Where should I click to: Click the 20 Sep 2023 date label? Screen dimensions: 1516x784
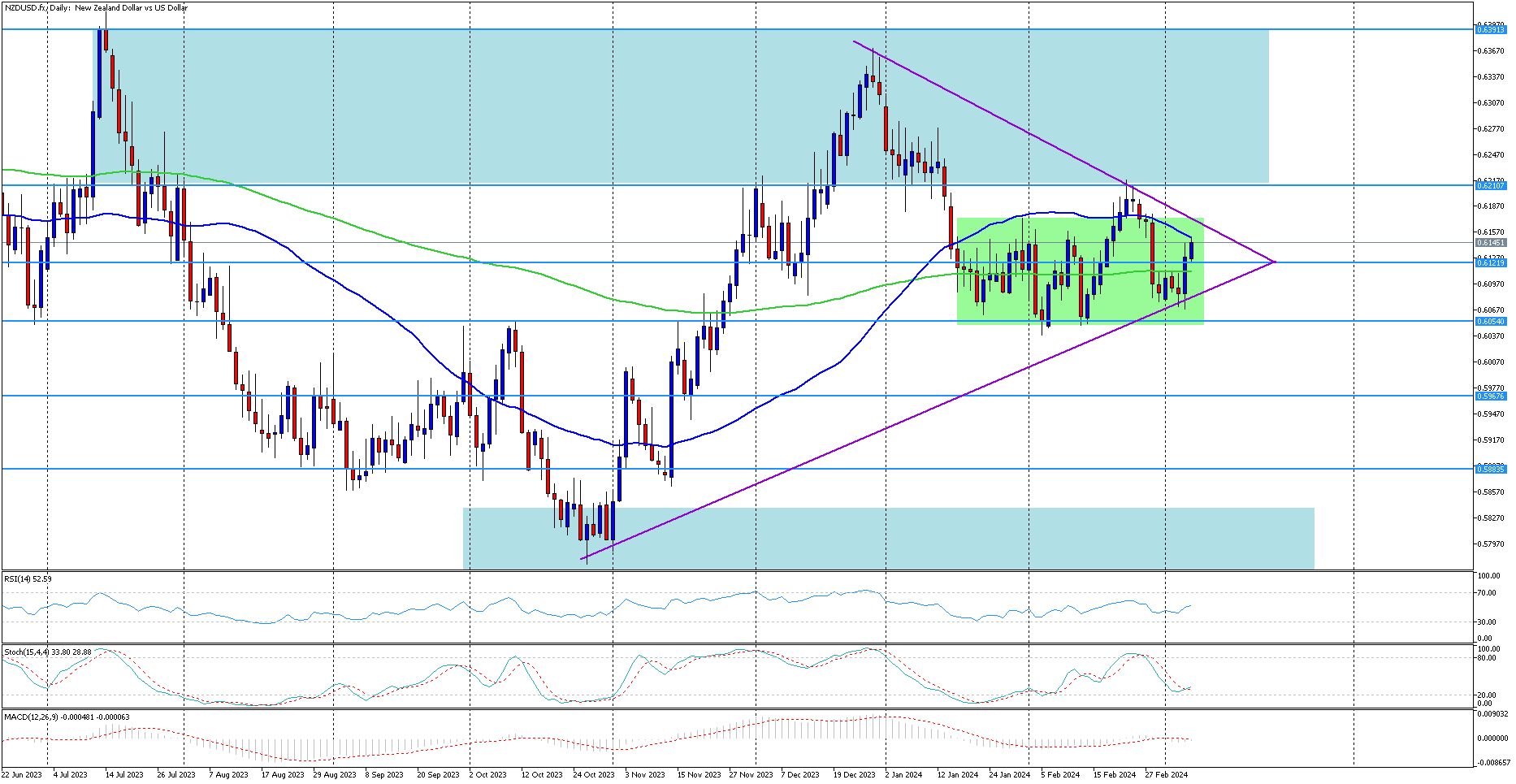point(439,775)
